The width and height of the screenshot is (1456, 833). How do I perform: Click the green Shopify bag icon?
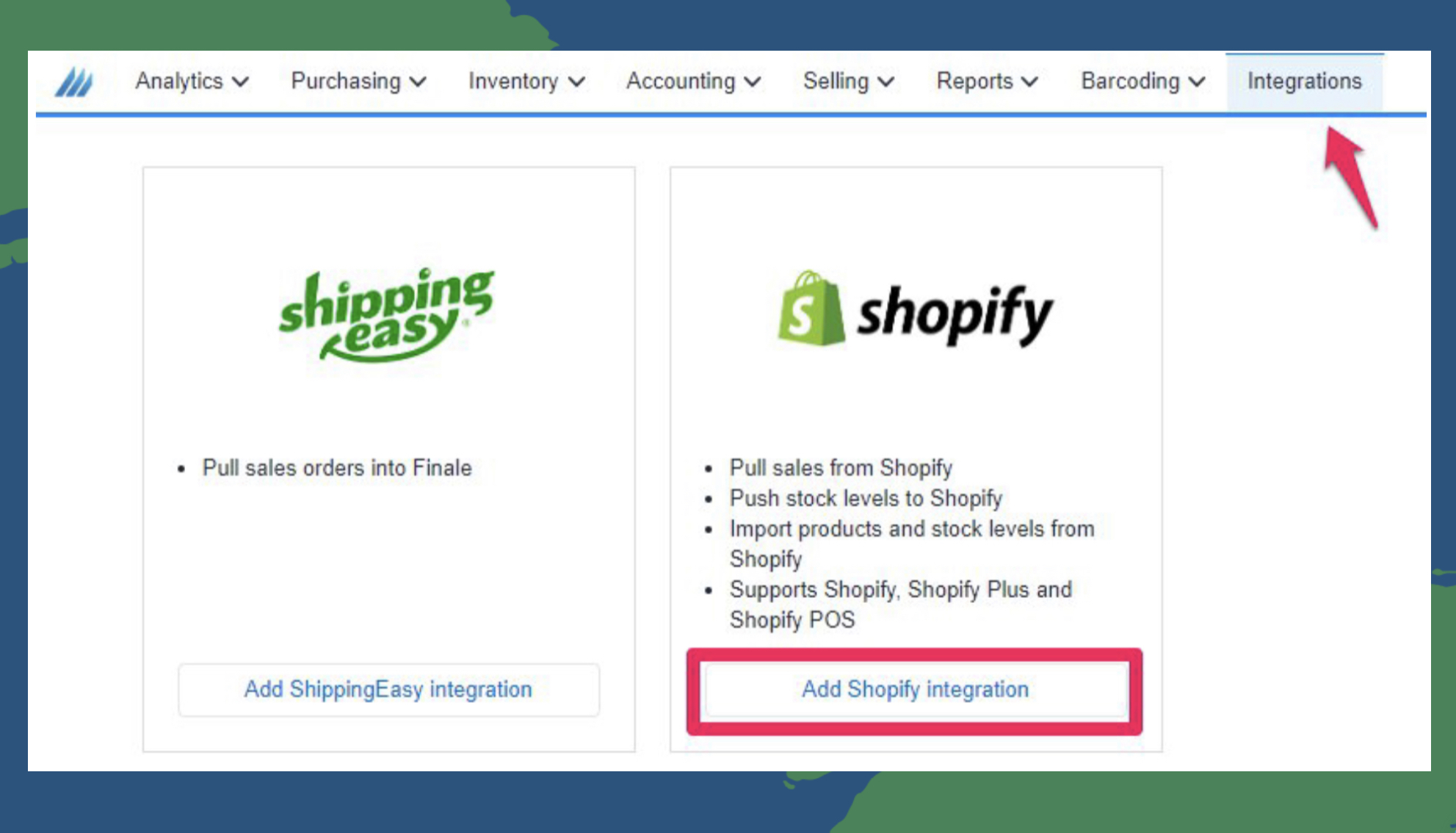click(x=811, y=309)
